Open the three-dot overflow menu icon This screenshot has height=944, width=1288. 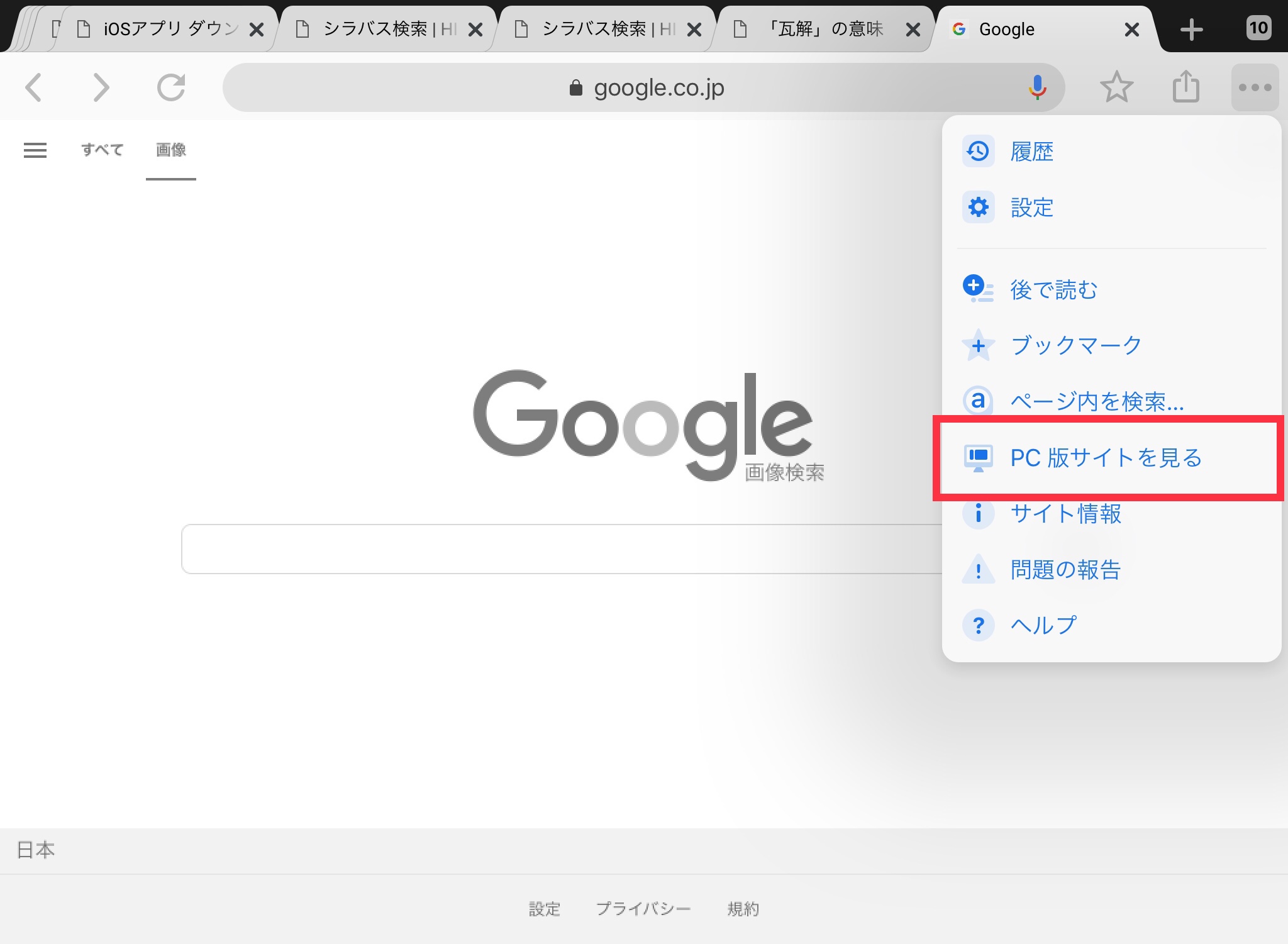tap(1255, 87)
